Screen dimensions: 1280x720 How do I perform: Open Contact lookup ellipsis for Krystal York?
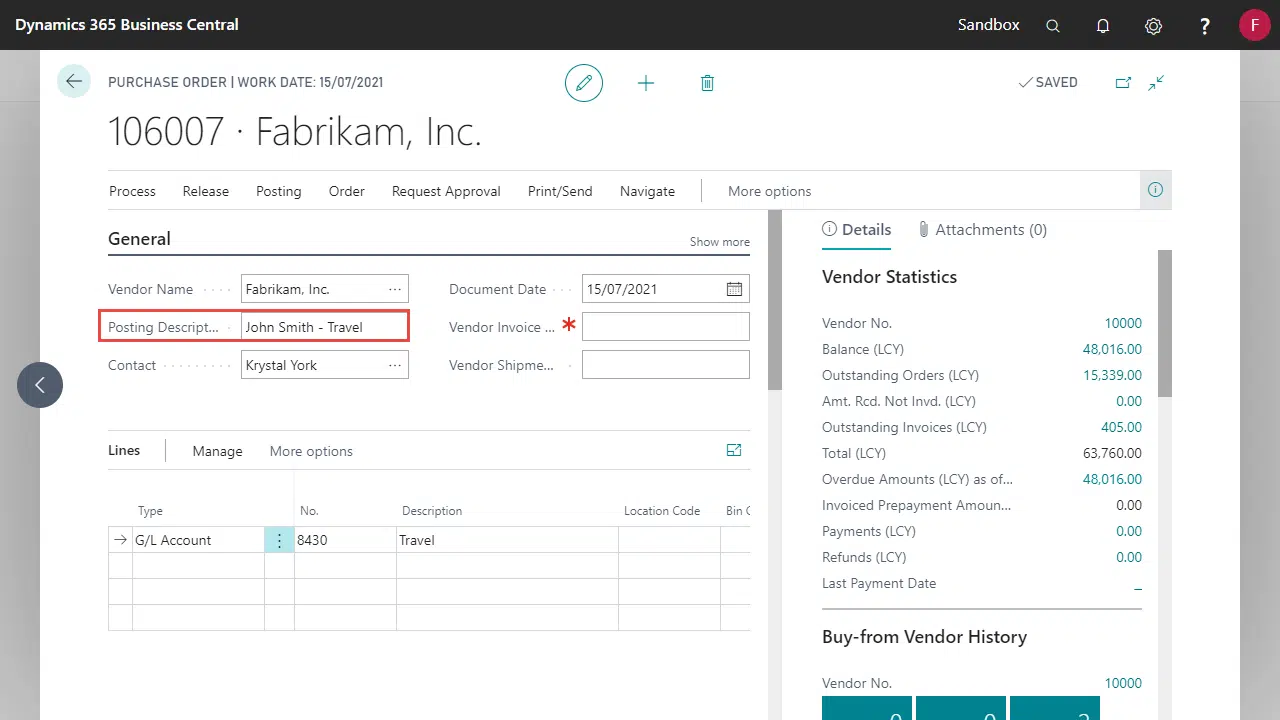click(395, 365)
